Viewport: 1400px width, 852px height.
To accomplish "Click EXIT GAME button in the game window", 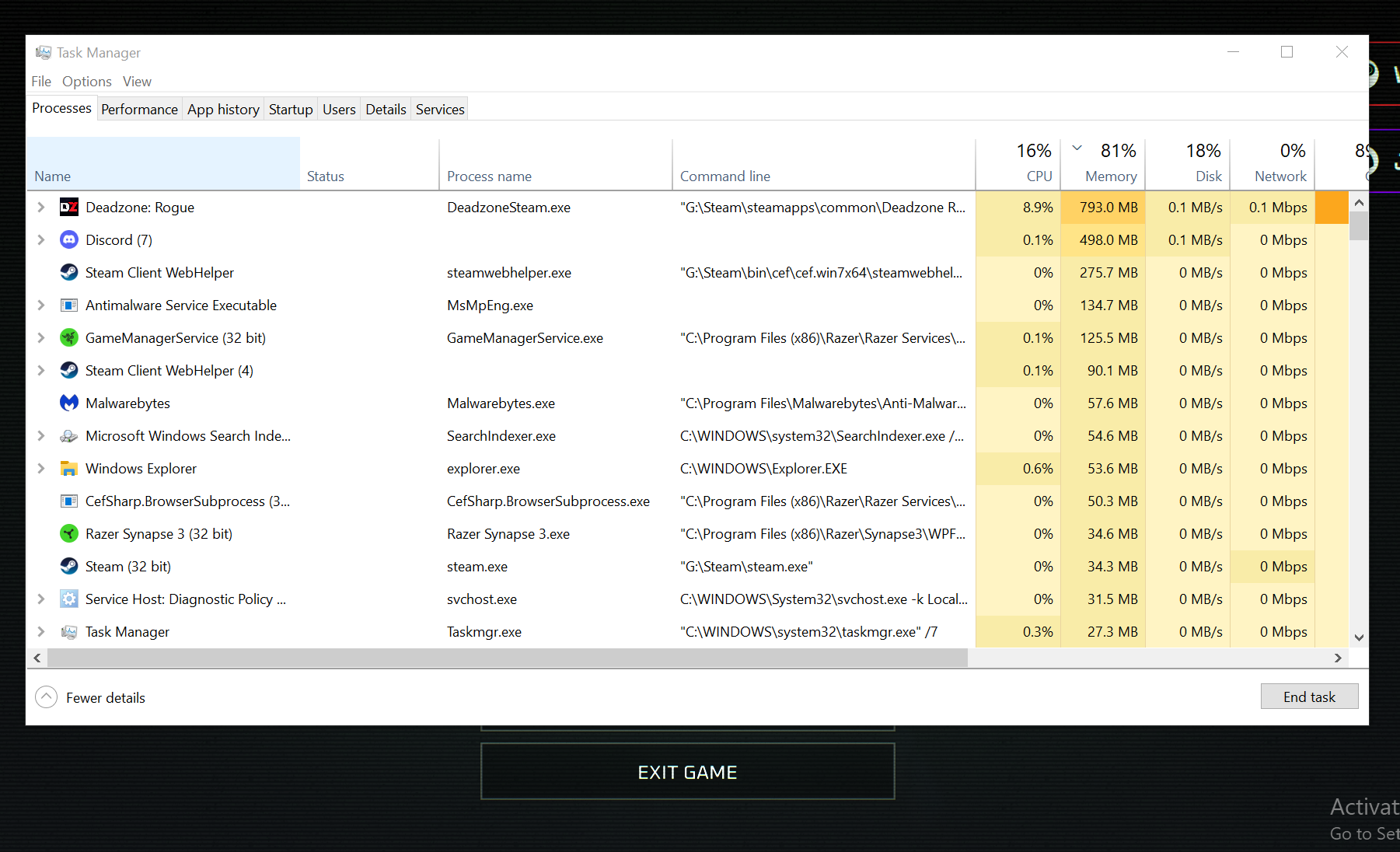I will click(687, 772).
